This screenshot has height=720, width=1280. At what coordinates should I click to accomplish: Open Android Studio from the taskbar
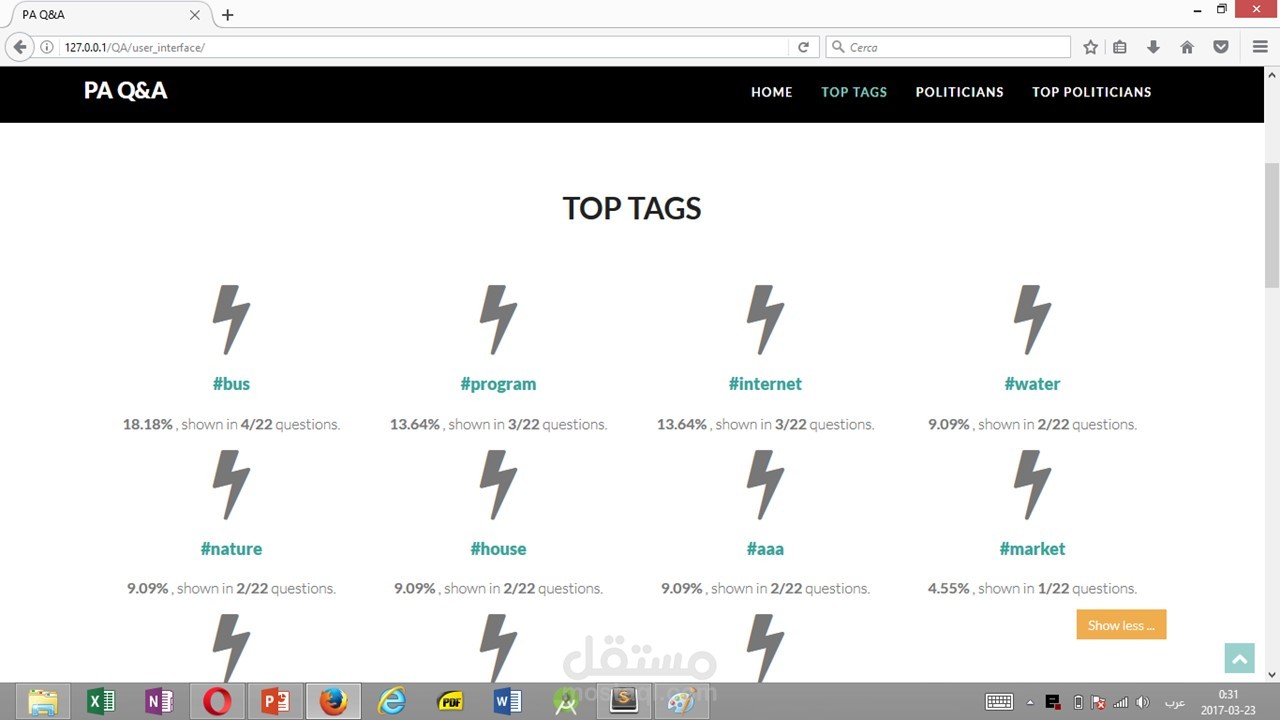[565, 702]
